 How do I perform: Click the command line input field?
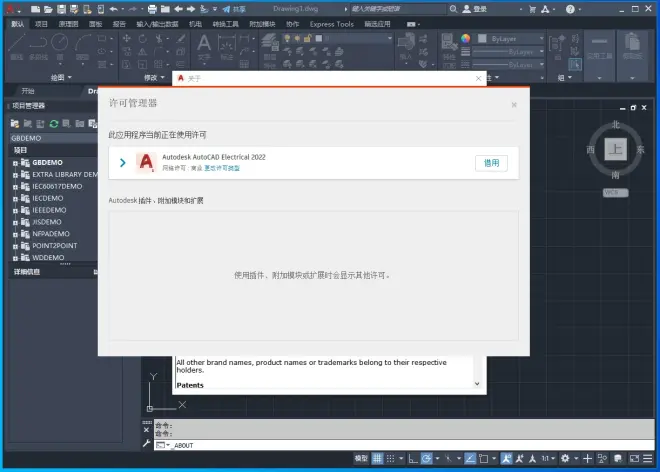pos(403,445)
